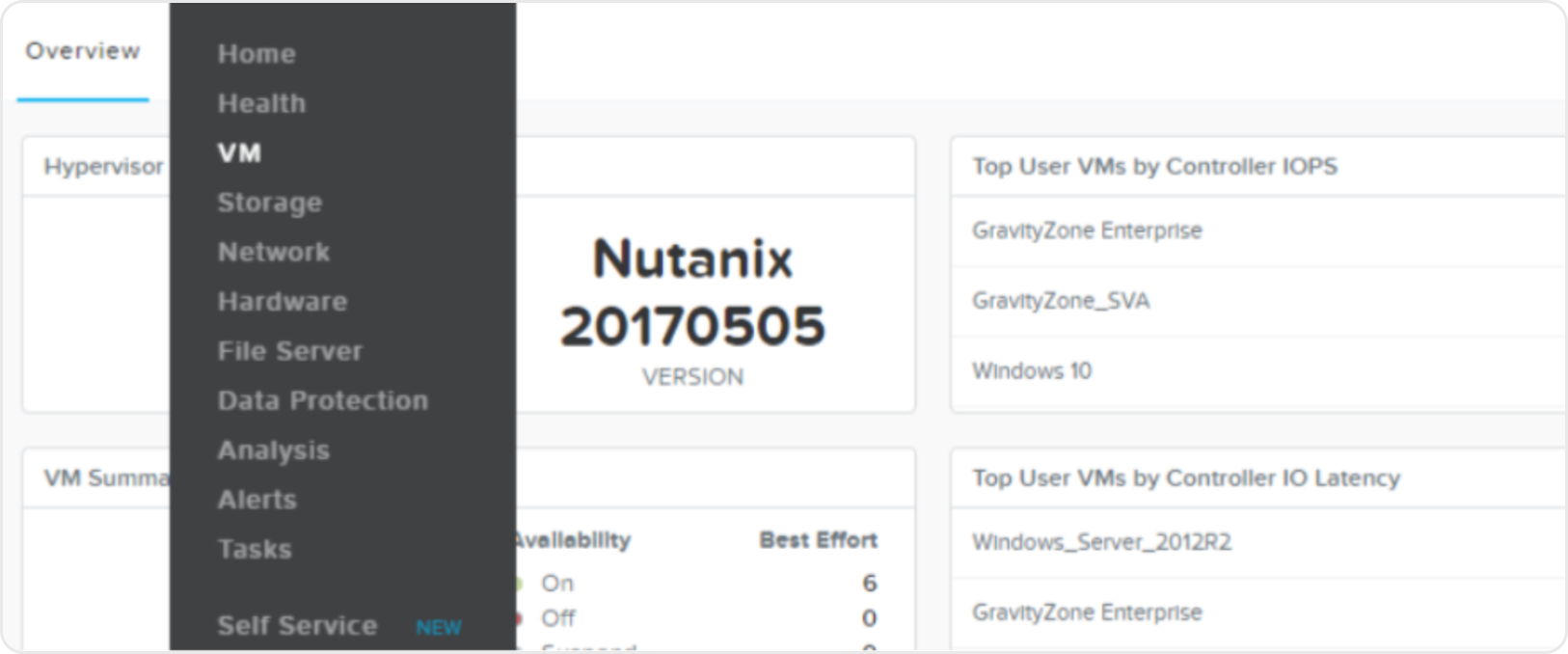Image resolution: width=1568 pixels, height=654 pixels.
Task: Select Windows 10 in Controller IOPS list
Action: (1032, 371)
